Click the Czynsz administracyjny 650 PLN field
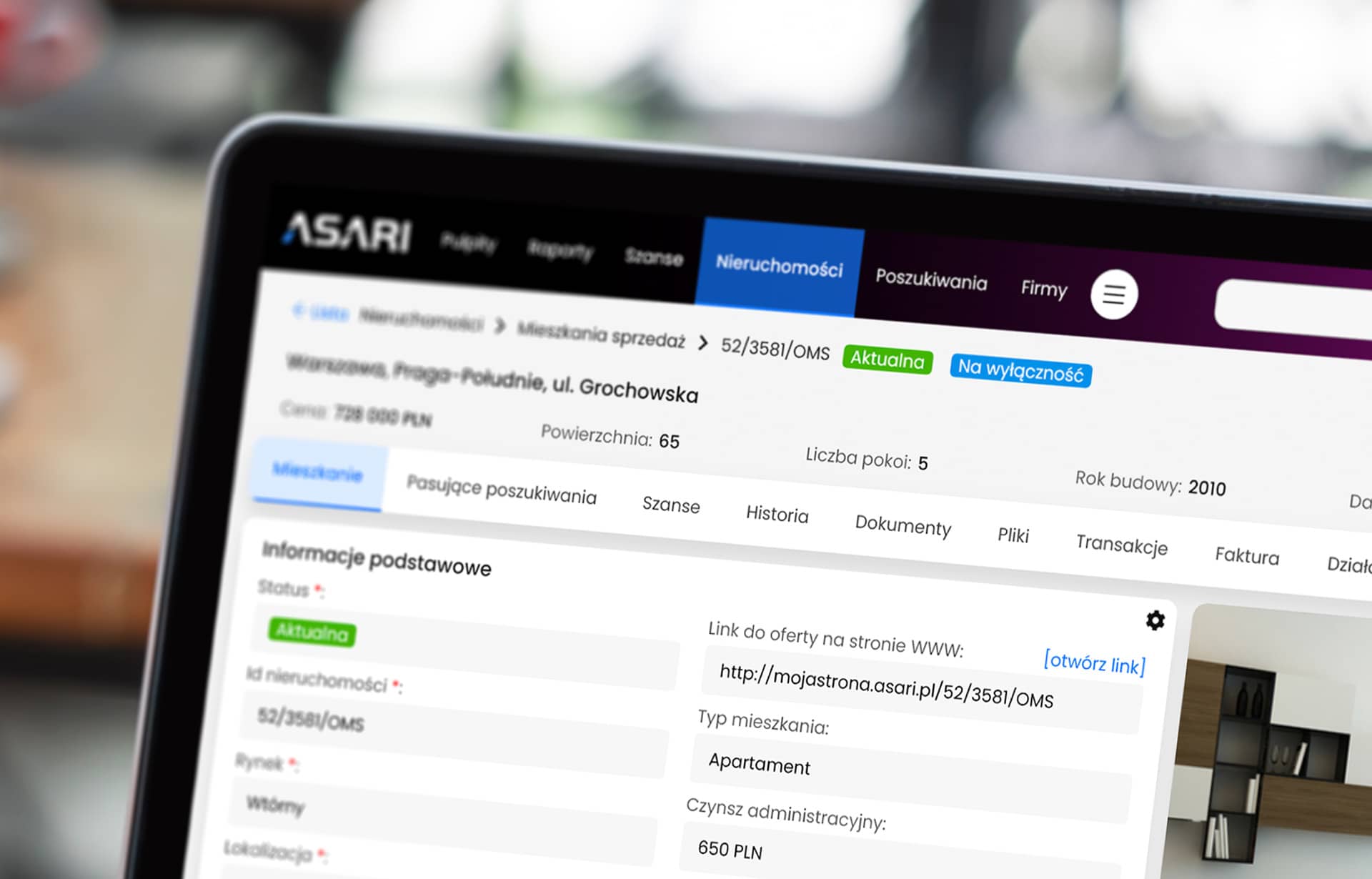Viewport: 1372px width, 879px height. pos(900,852)
